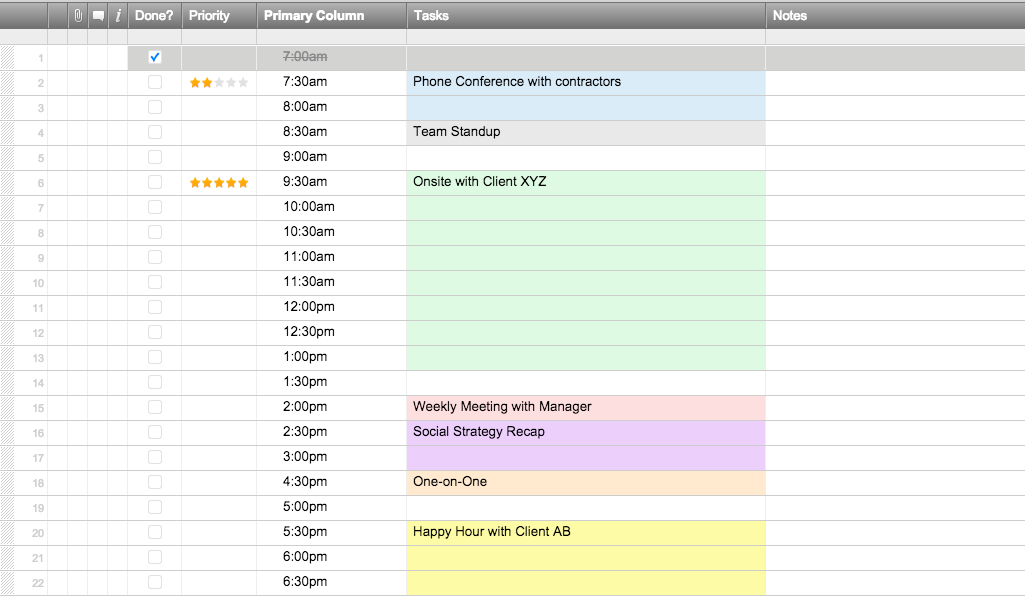Select the Onsite with Client XYZ cell

[585, 182]
